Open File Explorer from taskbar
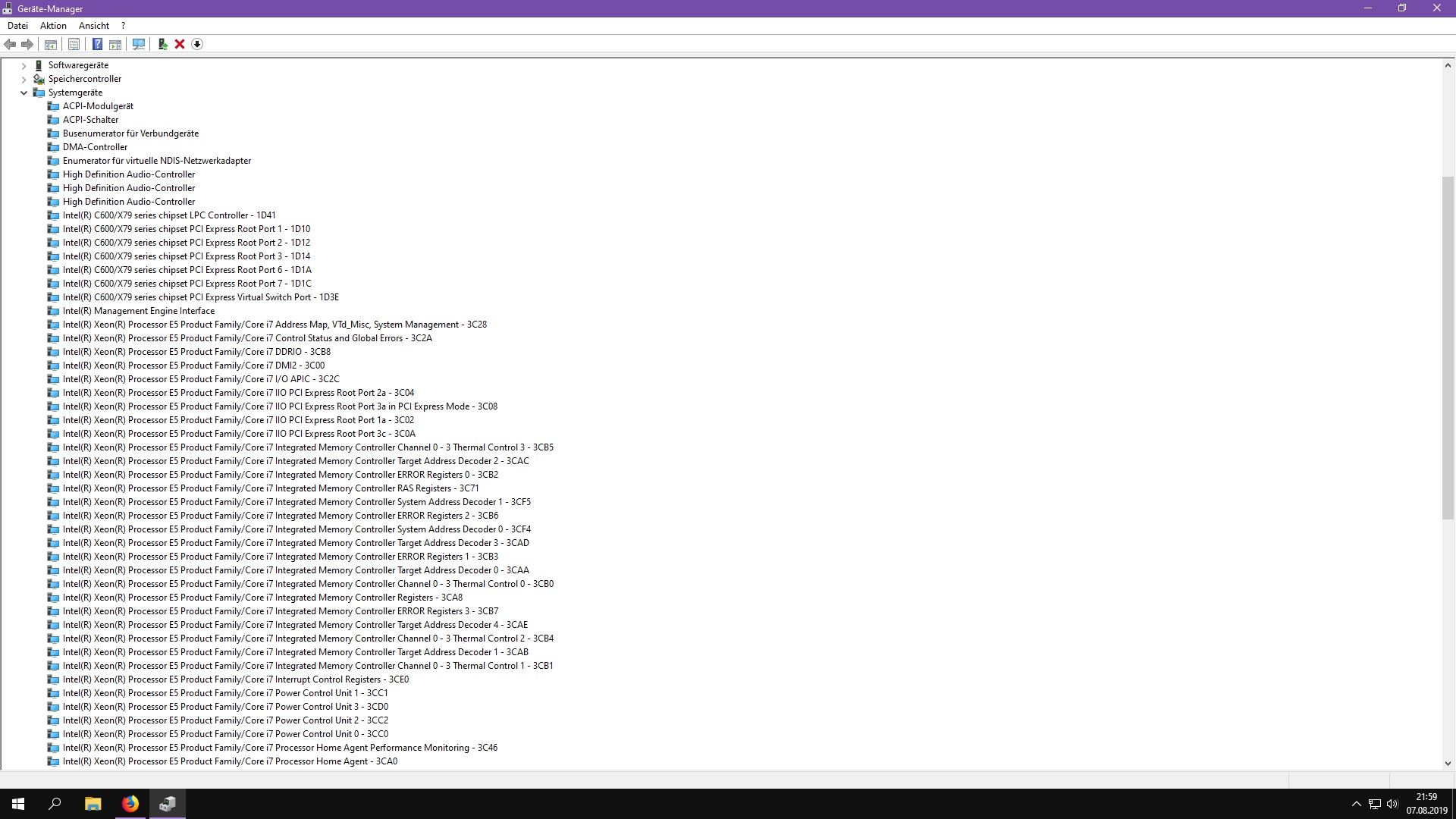The image size is (1456, 819). (93, 804)
